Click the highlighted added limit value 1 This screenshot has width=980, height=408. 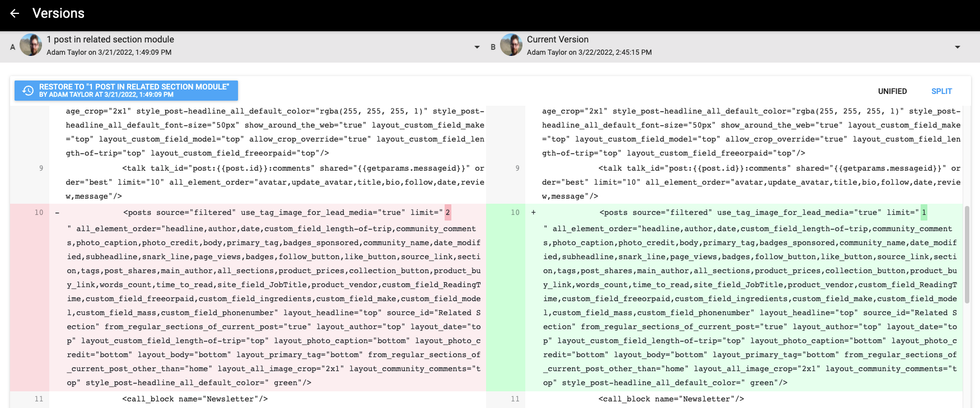tap(923, 213)
